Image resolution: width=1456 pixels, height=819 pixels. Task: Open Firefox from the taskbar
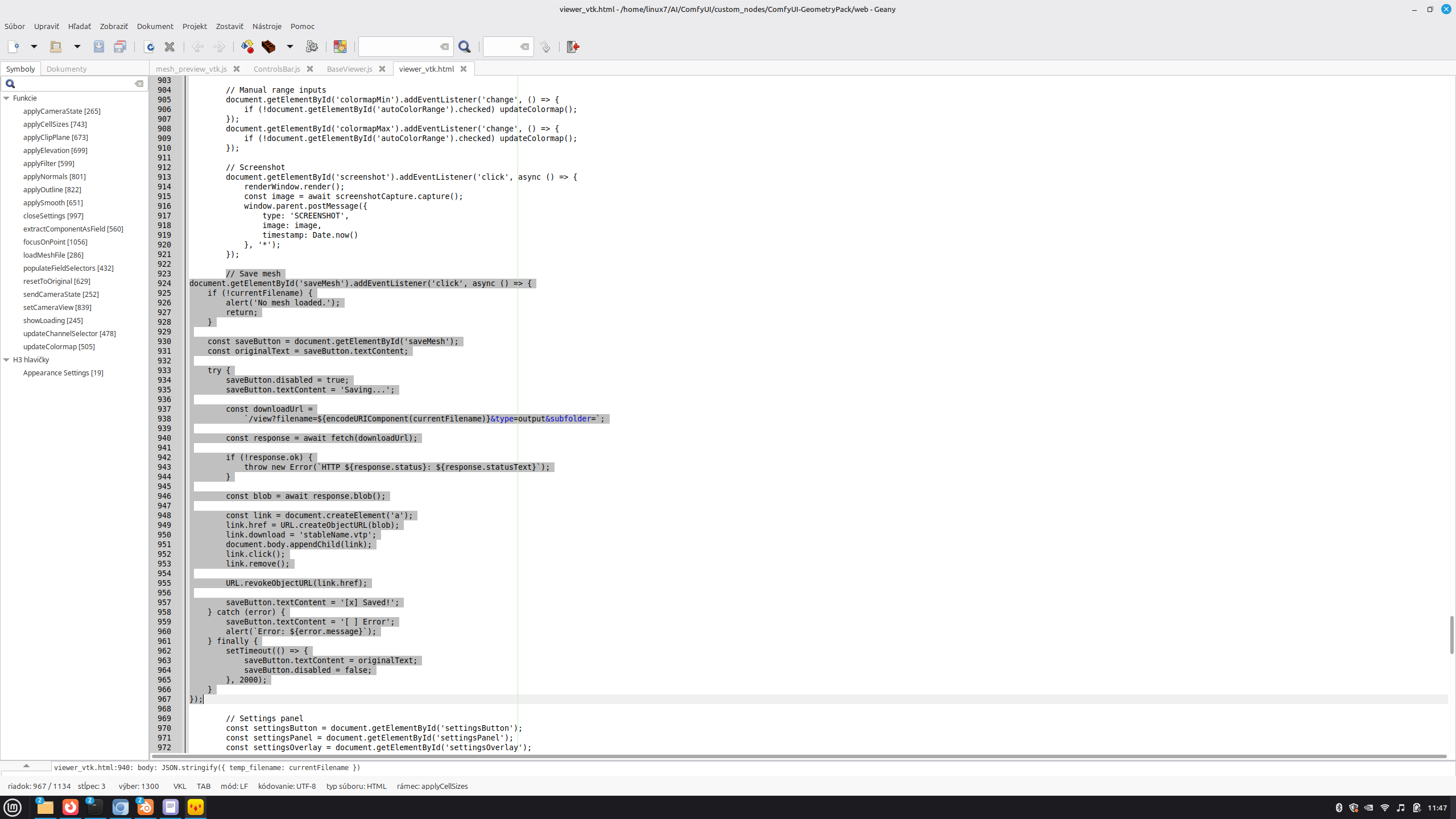tap(71, 807)
